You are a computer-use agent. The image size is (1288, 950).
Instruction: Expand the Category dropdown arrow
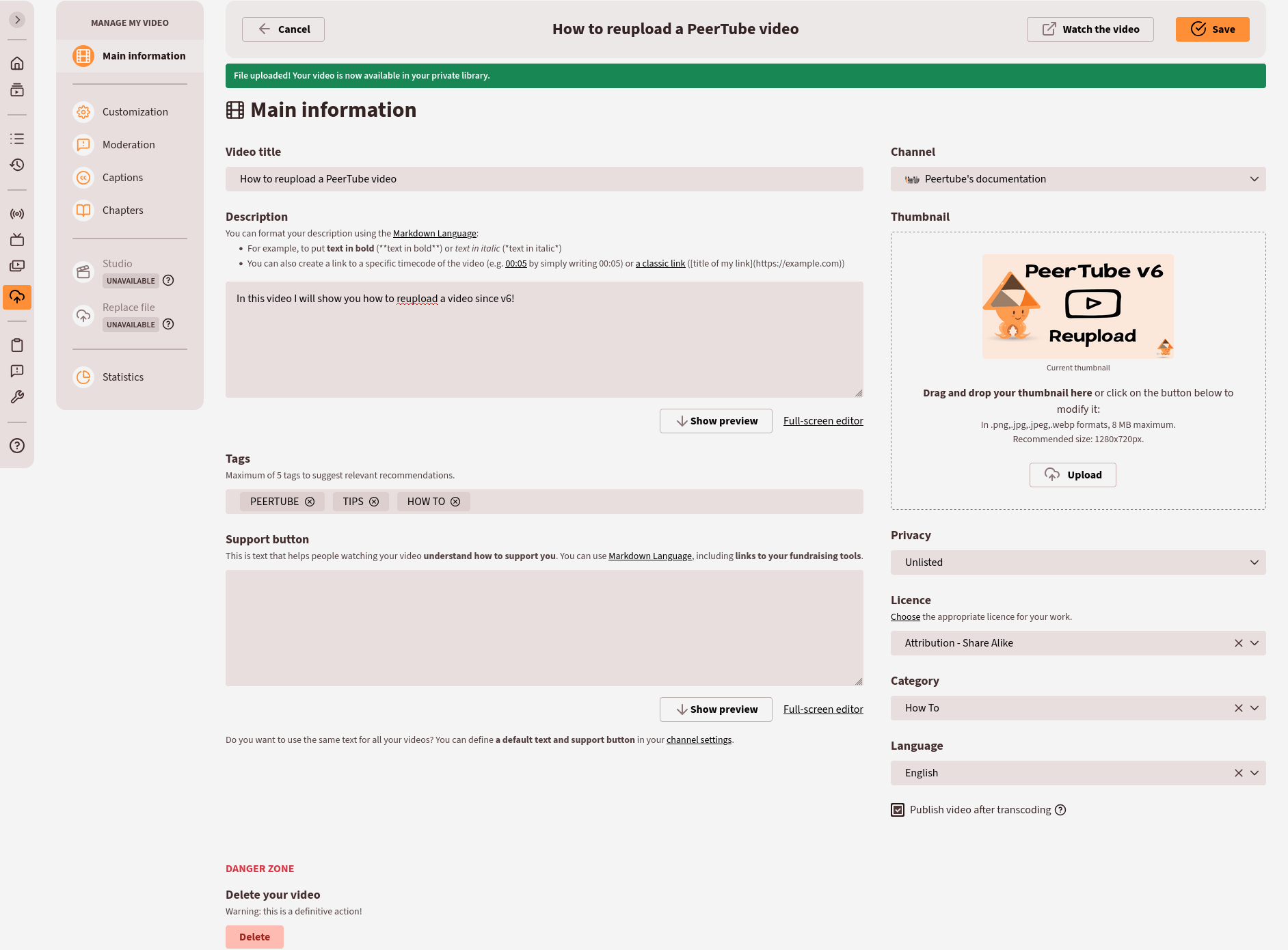[x=1255, y=708]
